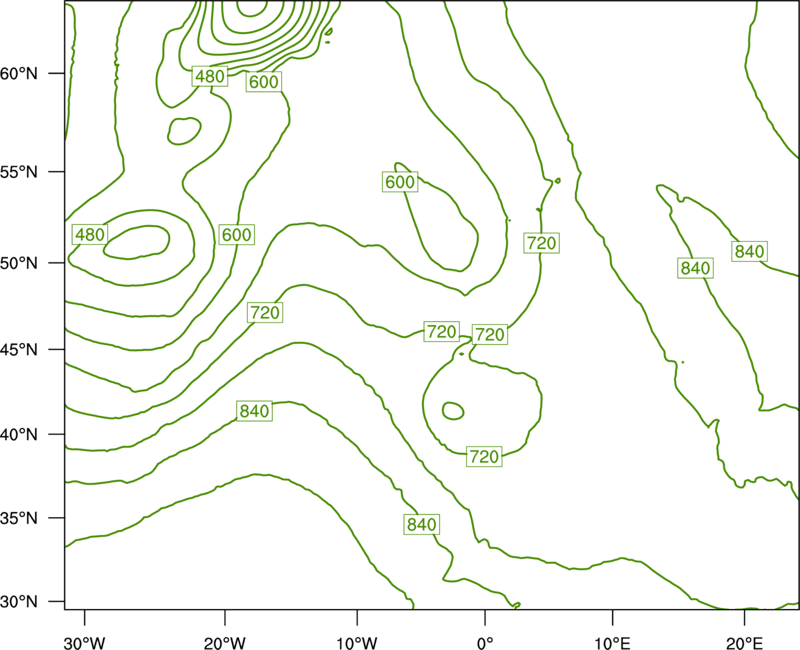This screenshot has width=800, height=650.
Task: Click the 840 contour label near 50°N, 16°E
Action: tap(695, 268)
